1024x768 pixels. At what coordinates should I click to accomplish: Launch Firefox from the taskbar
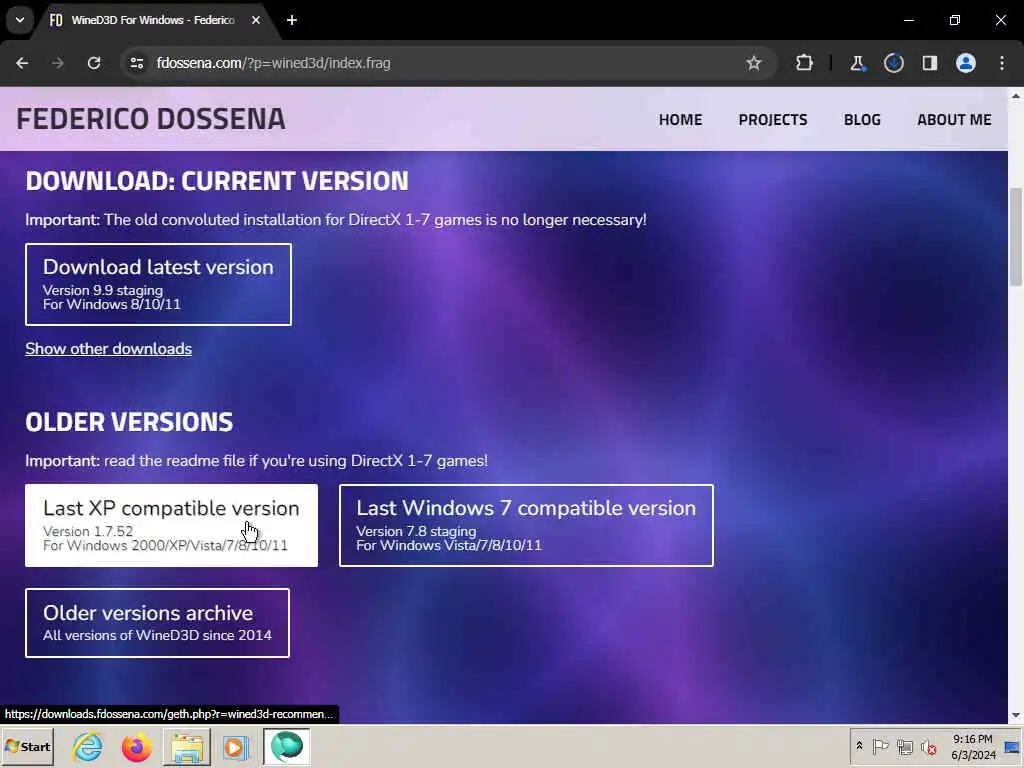(x=136, y=746)
